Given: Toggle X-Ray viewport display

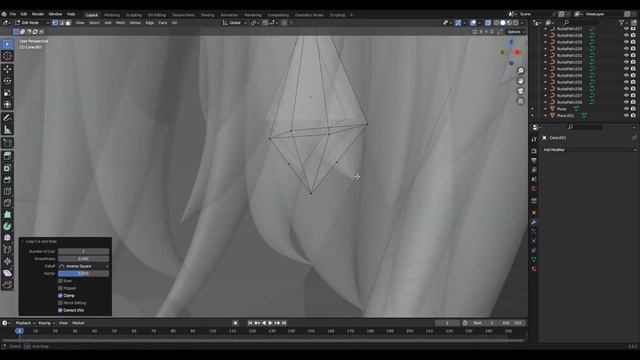Looking at the screenshot, I should [x=488, y=23].
